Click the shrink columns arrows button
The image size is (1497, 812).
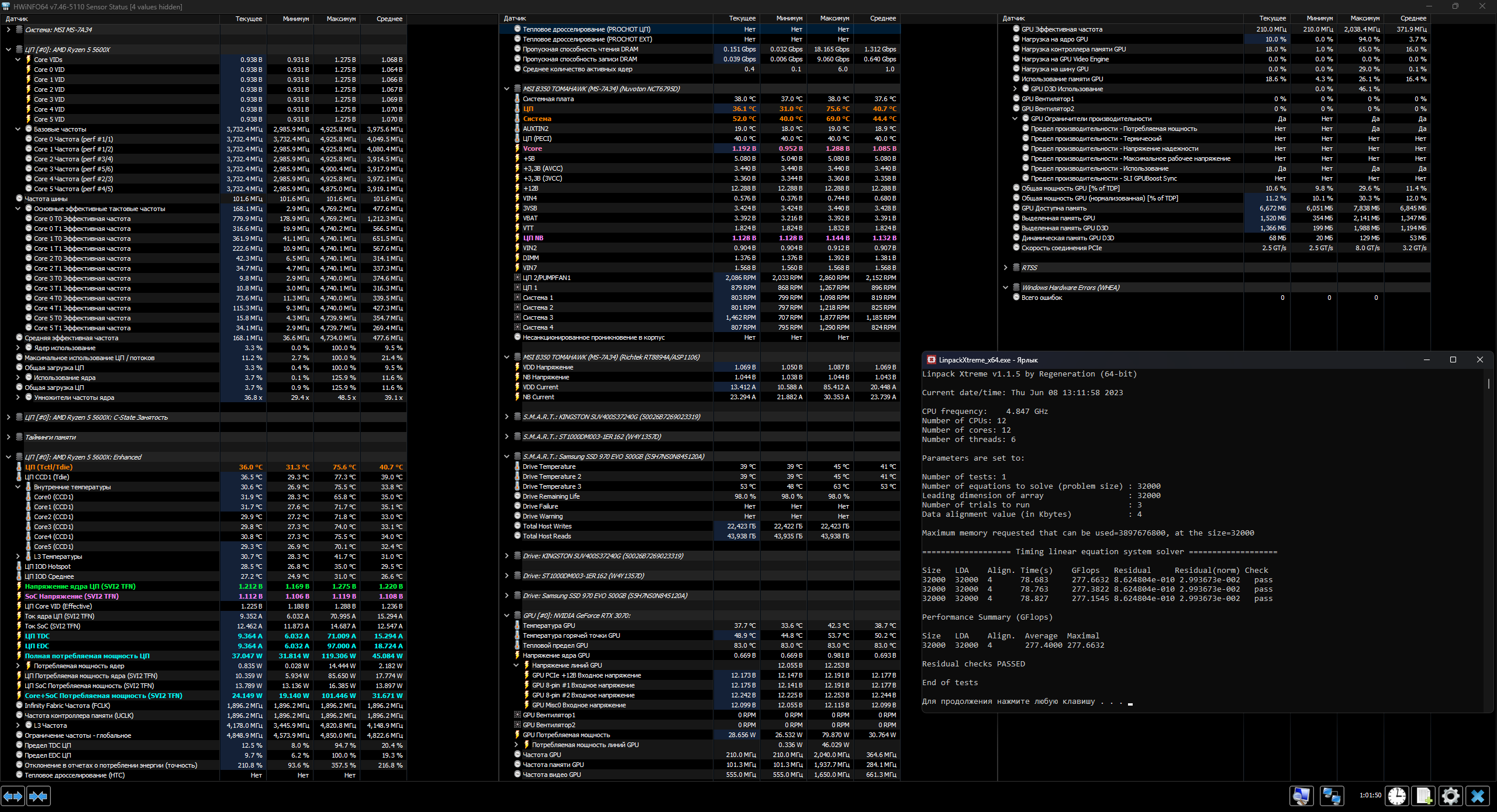(x=38, y=796)
